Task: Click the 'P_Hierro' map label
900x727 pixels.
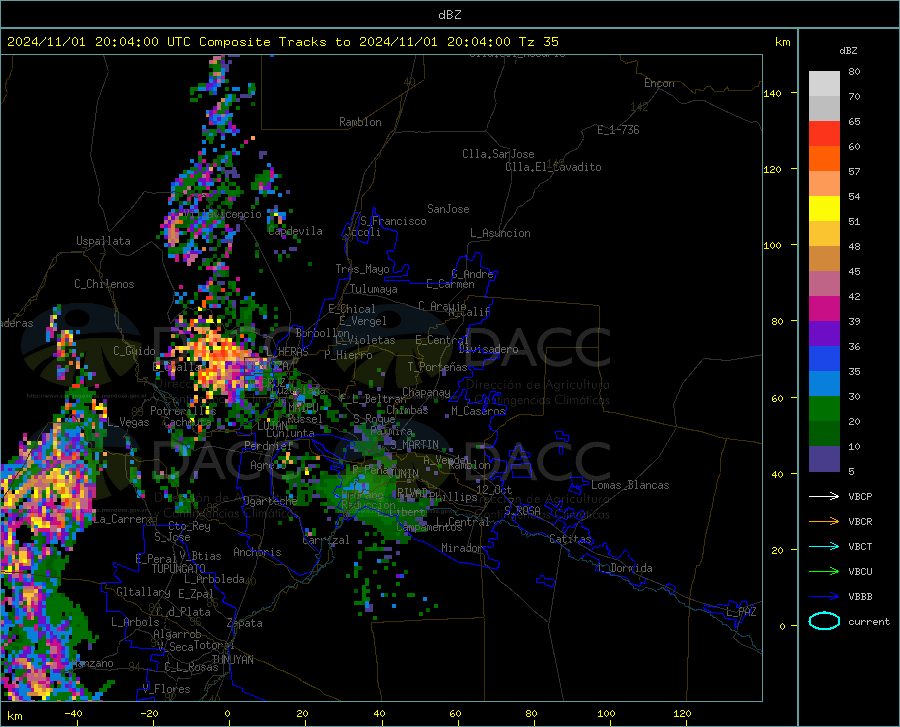Action: (x=348, y=355)
